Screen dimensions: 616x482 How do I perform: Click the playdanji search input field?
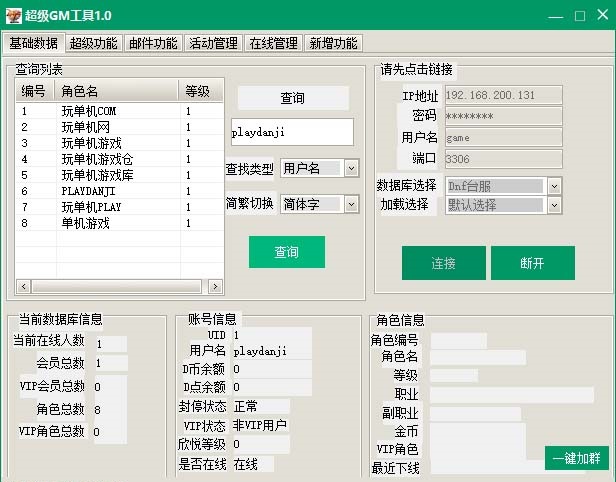point(291,132)
